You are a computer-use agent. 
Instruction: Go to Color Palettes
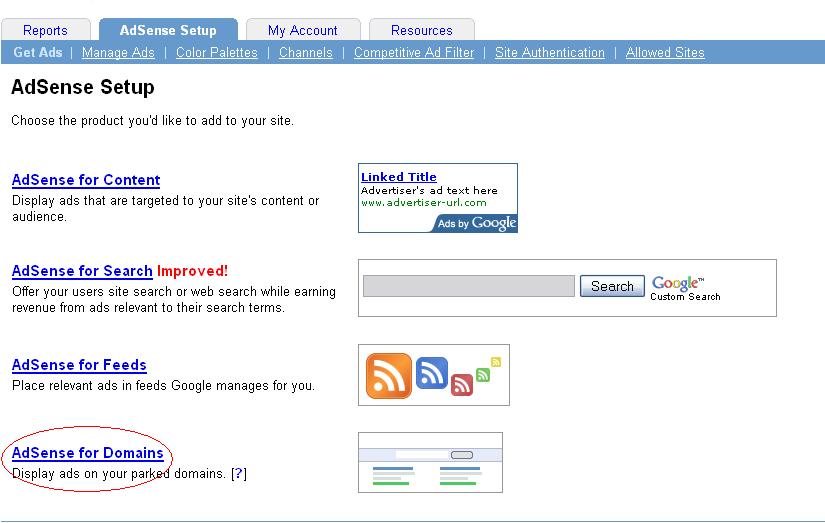pyautogui.click(x=217, y=52)
